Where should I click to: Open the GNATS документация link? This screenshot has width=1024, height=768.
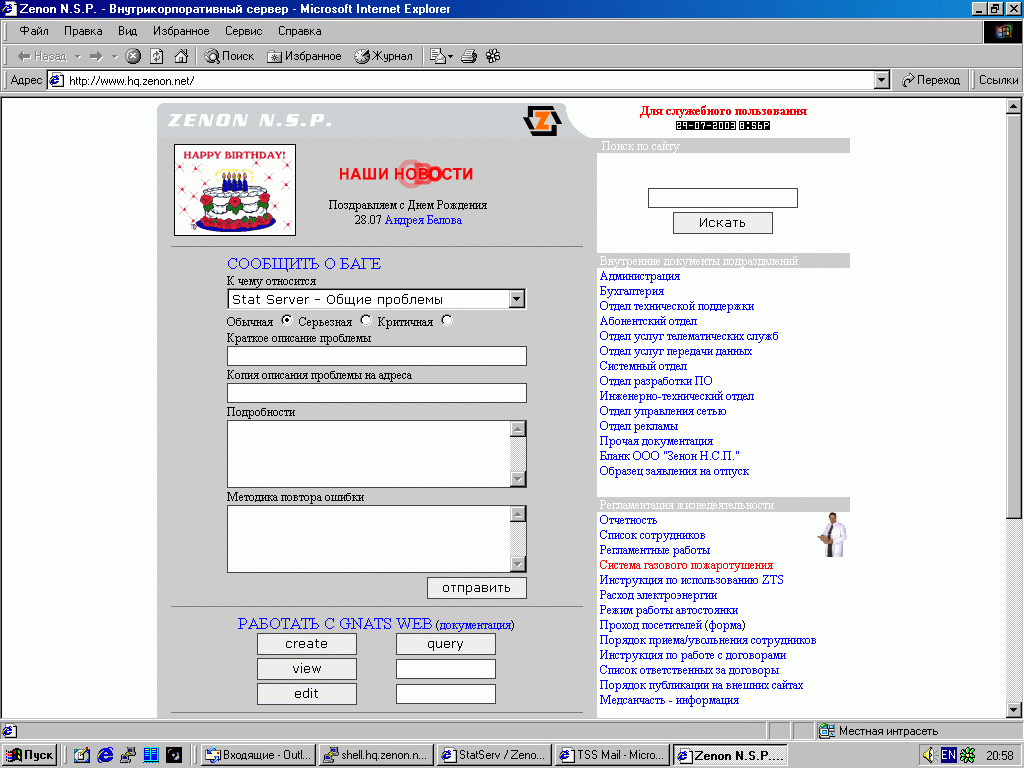475,625
